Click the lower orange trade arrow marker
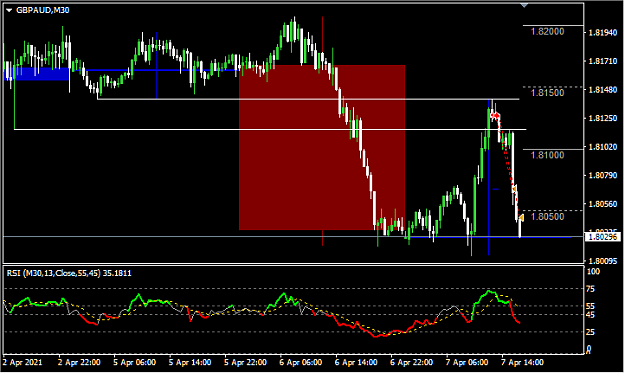Screen dimensions: 625x373 click(521, 218)
